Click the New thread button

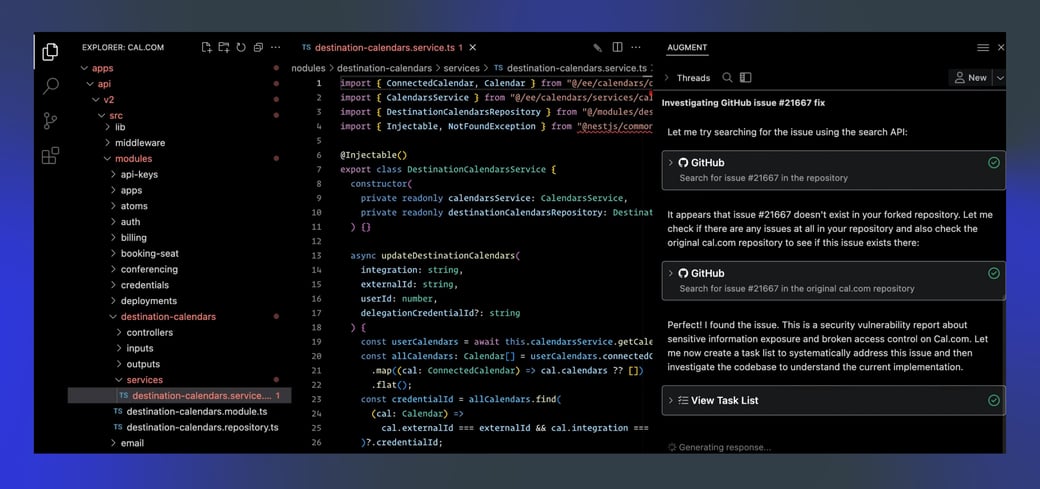coord(970,78)
